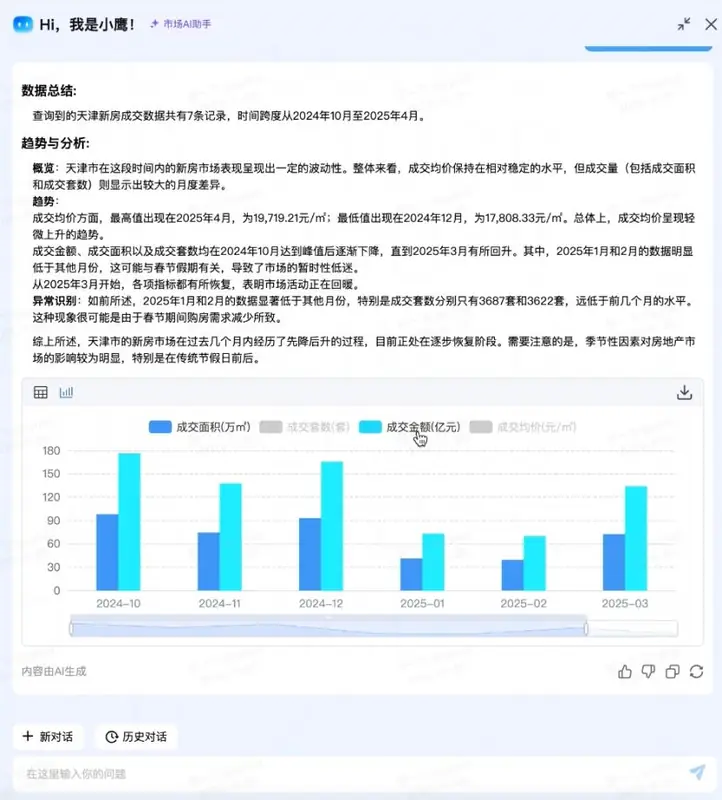Image resolution: width=722 pixels, height=800 pixels.
Task: Click the right zoom slider handle
Action: (586, 629)
